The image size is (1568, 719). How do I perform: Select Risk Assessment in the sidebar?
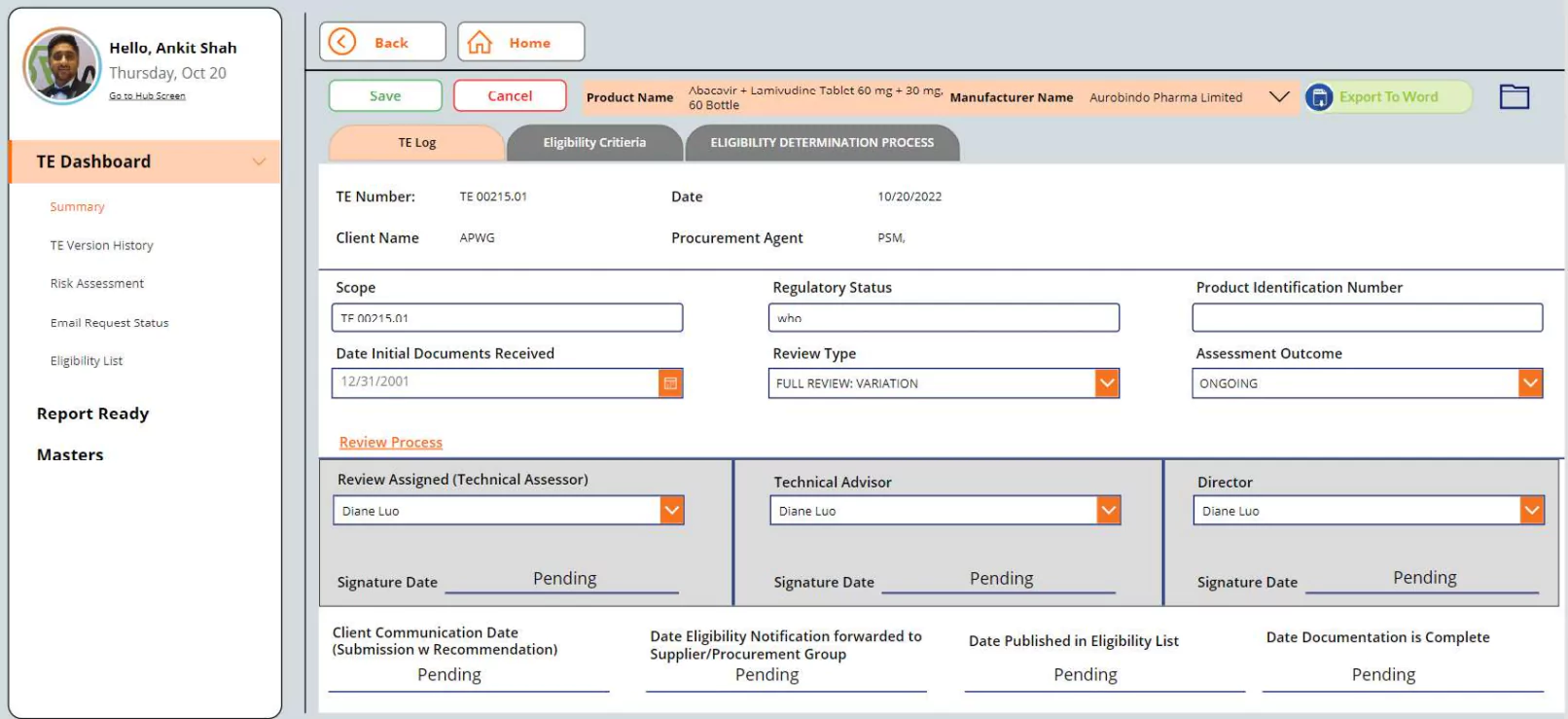point(97,284)
